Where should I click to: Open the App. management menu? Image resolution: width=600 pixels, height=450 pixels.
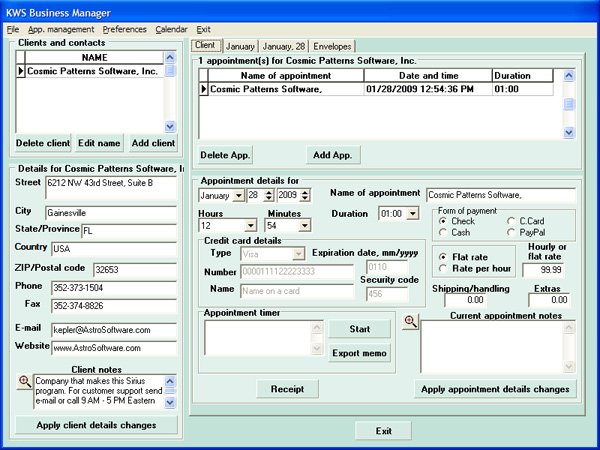pyautogui.click(x=61, y=30)
